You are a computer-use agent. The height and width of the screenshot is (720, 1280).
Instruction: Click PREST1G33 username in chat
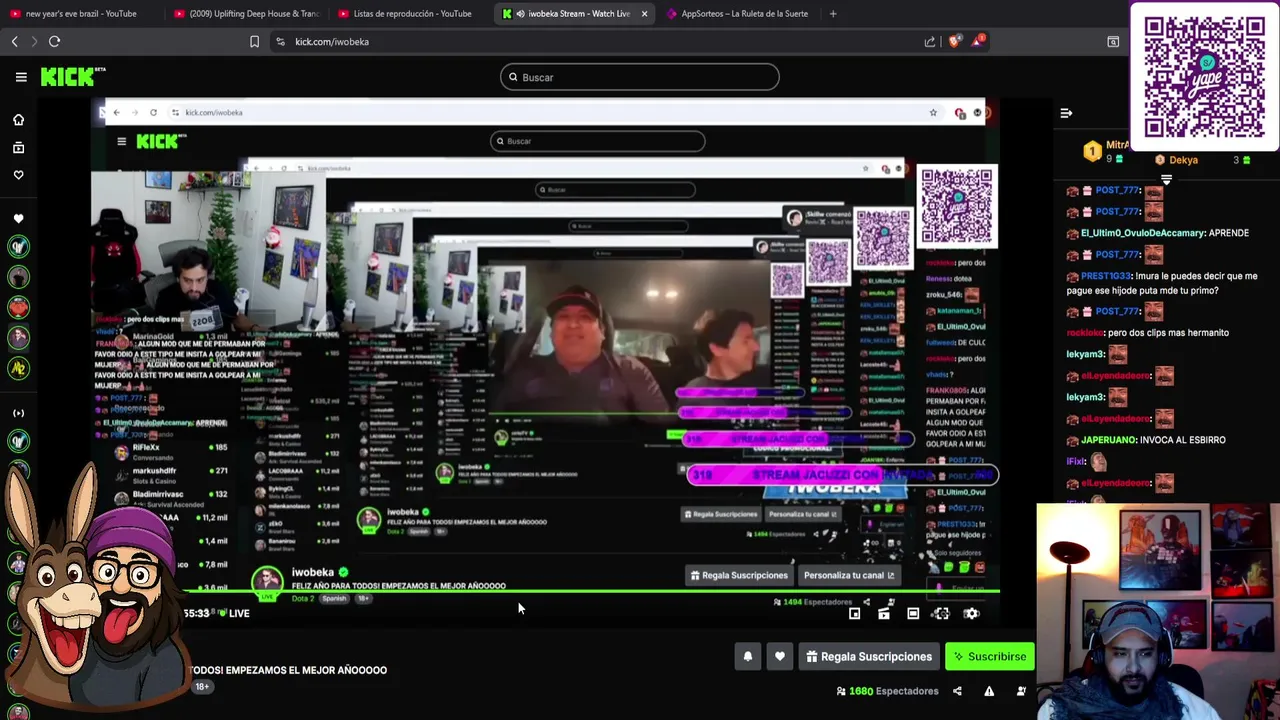(1105, 276)
